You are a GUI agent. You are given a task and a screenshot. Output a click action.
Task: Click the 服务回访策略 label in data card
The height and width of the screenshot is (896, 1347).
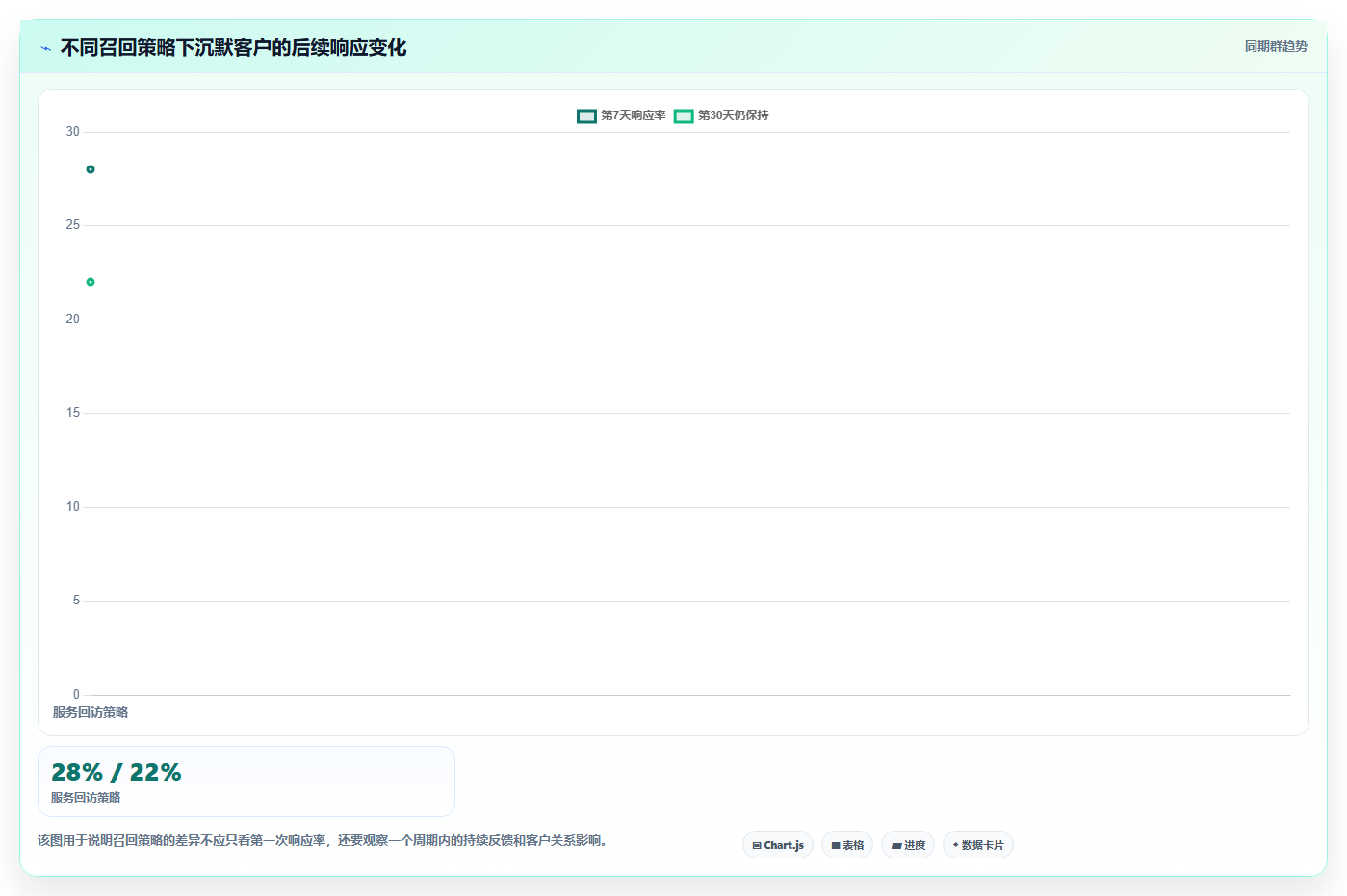[86, 797]
